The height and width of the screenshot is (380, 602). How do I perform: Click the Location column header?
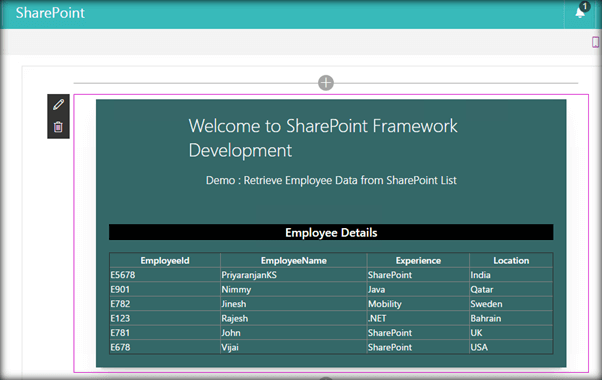pos(511,261)
